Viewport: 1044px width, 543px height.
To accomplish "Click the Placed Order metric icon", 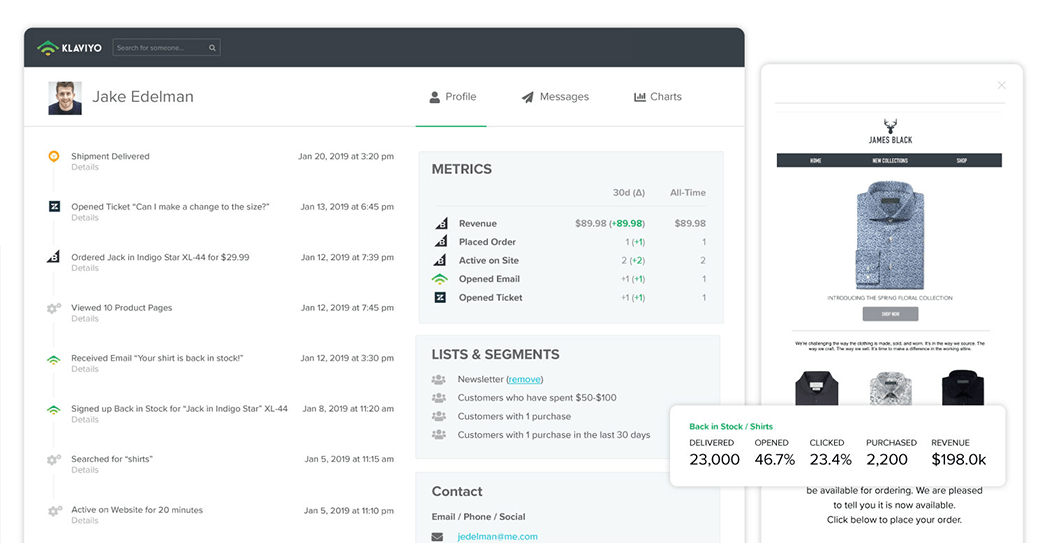I will pyautogui.click(x=440, y=242).
